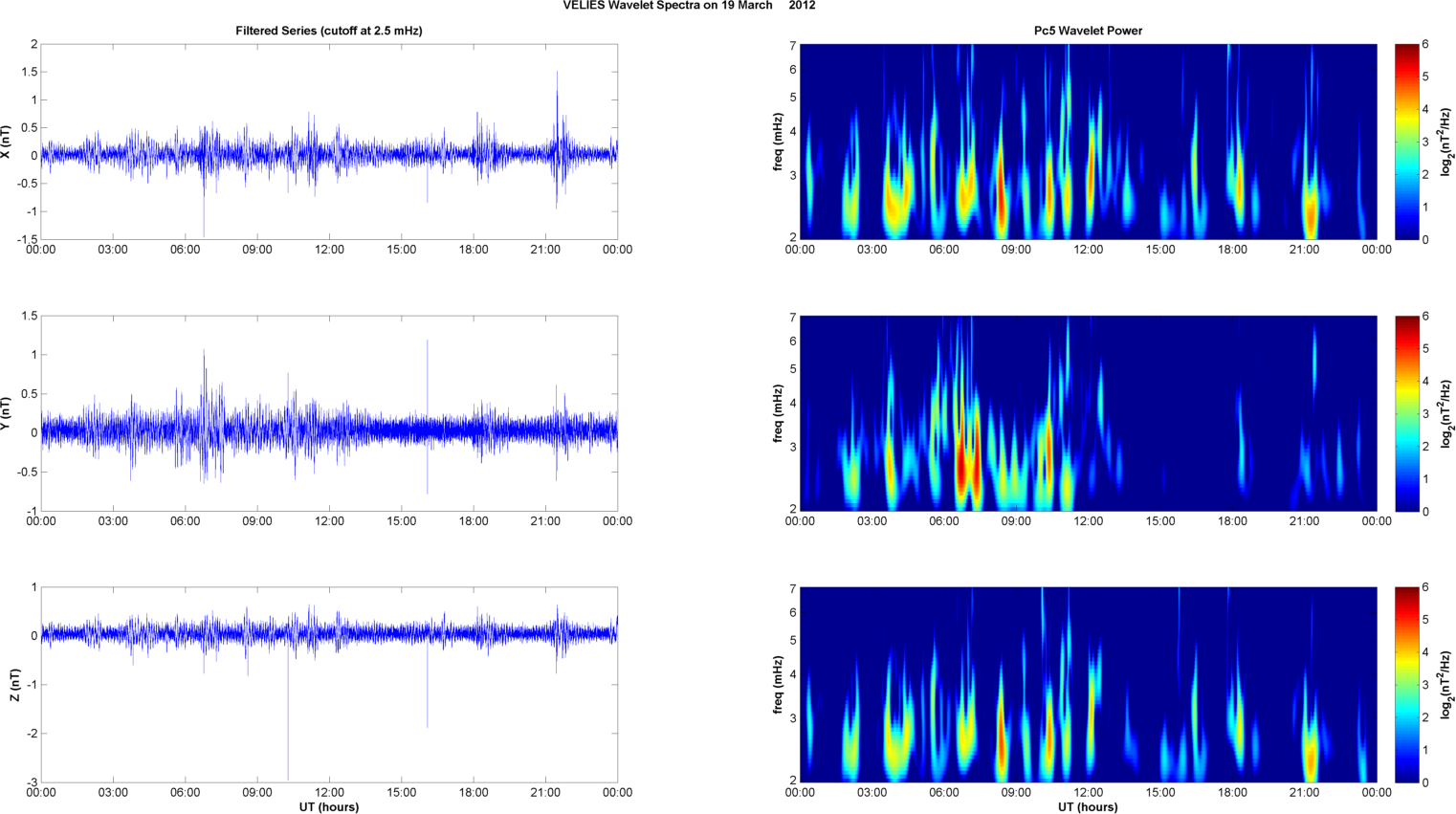1456x814 pixels.
Task: Click the '-3' tick on the Z (nT) axis
Action: (31, 782)
